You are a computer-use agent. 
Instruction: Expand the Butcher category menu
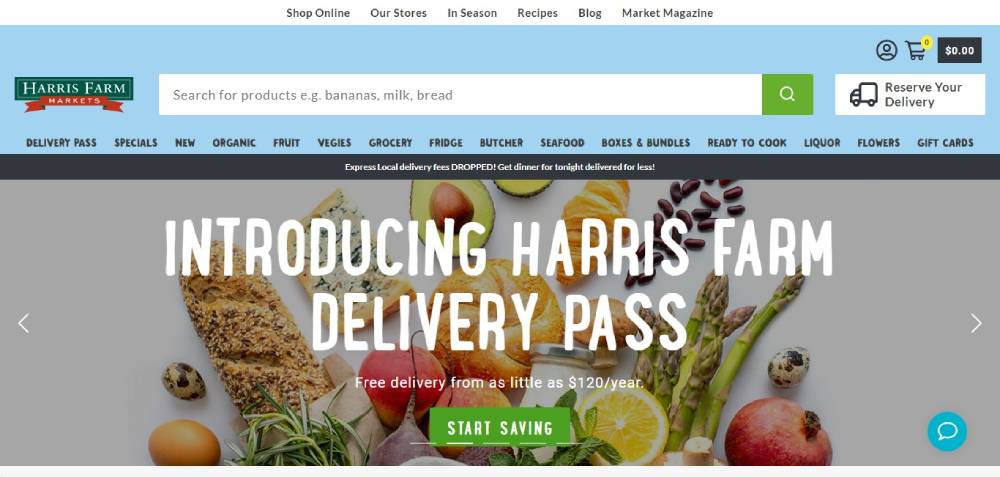(501, 143)
